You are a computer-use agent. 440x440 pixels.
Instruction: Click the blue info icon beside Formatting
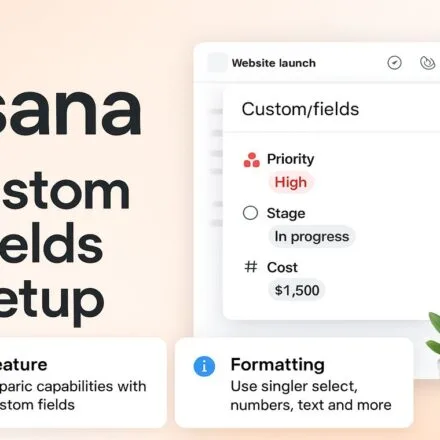(204, 366)
